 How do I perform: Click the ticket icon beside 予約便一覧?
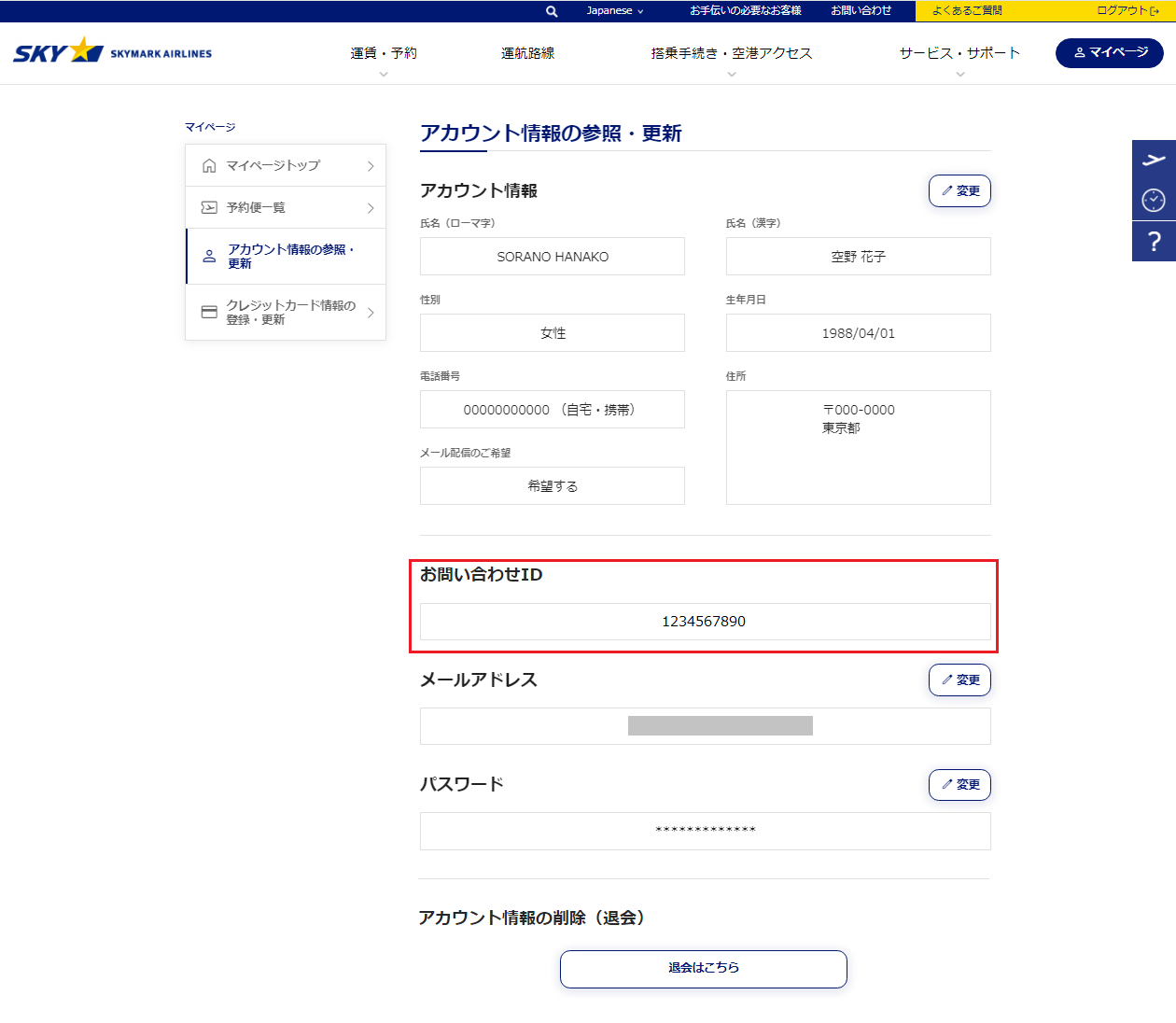(209, 208)
